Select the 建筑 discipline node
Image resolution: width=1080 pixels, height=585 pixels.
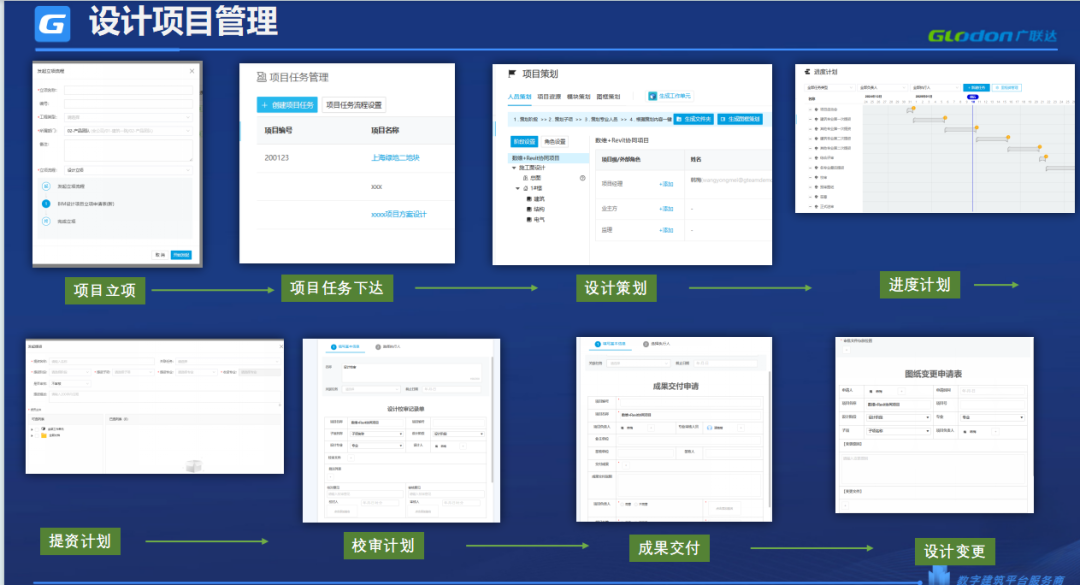539,199
